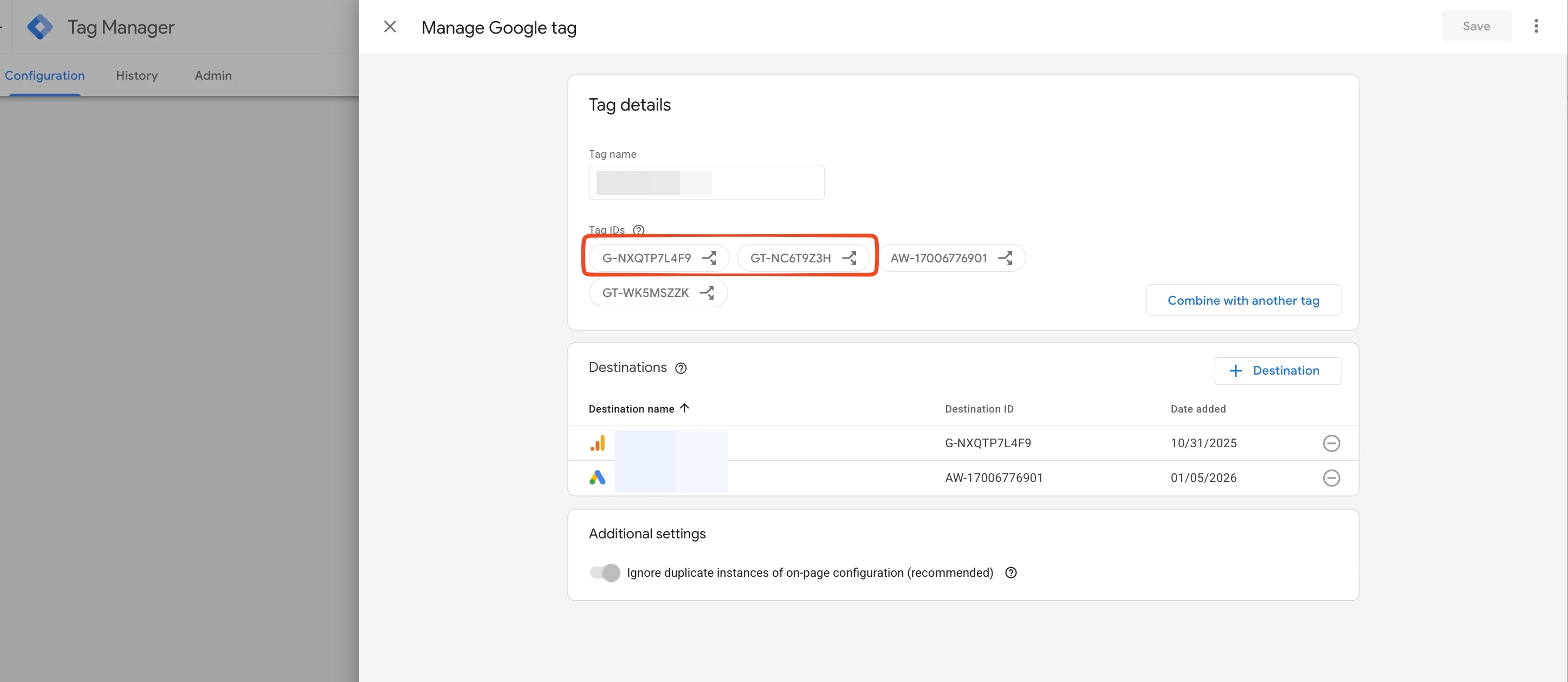The height and width of the screenshot is (682, 1568).
Task: Open the Destinations help icon
Action: tap(681, 369)
